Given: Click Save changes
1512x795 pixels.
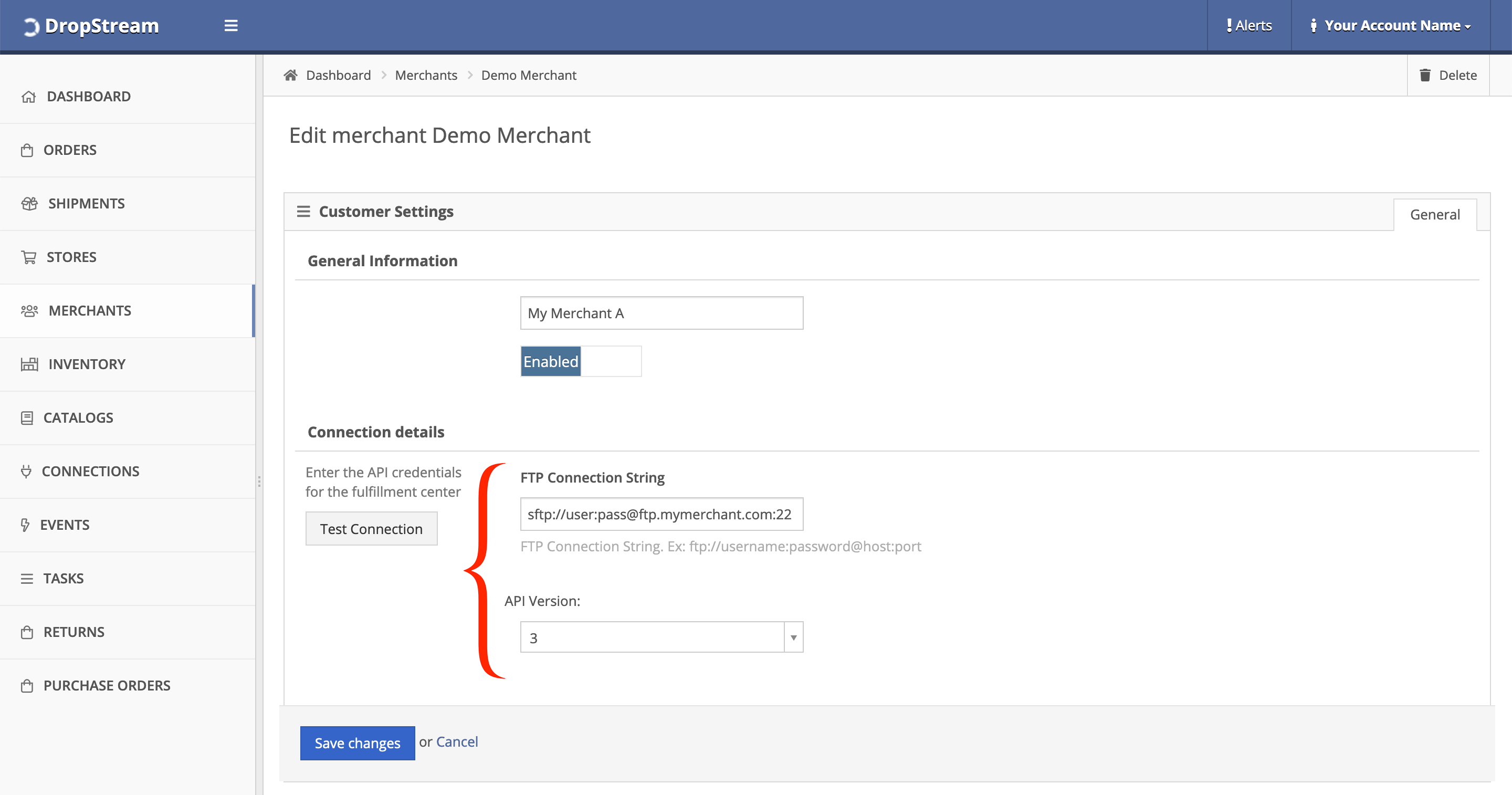Looking at the screenshot, I should coord(358,742).
